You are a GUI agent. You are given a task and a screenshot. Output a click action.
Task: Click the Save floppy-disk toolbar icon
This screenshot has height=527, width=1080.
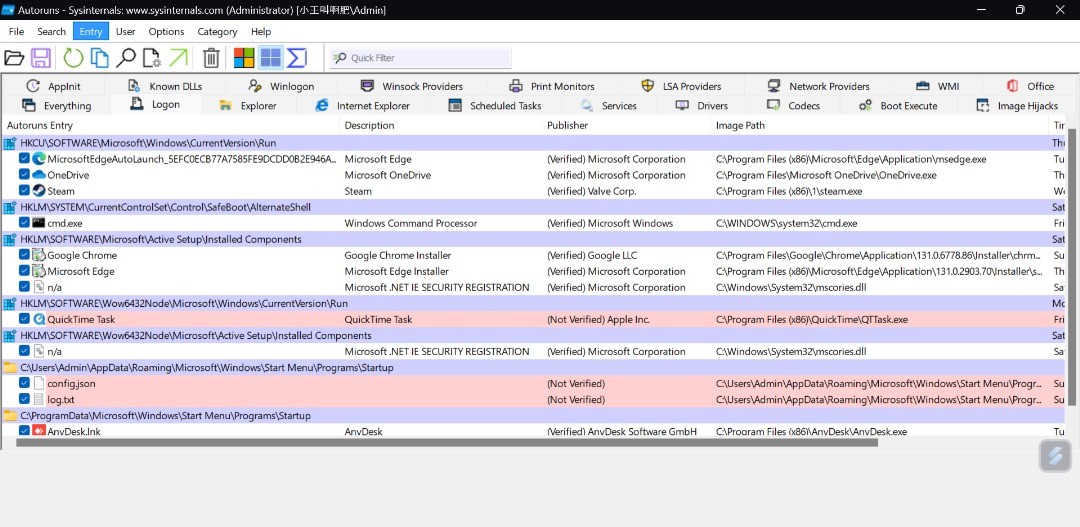pos(41,58)
